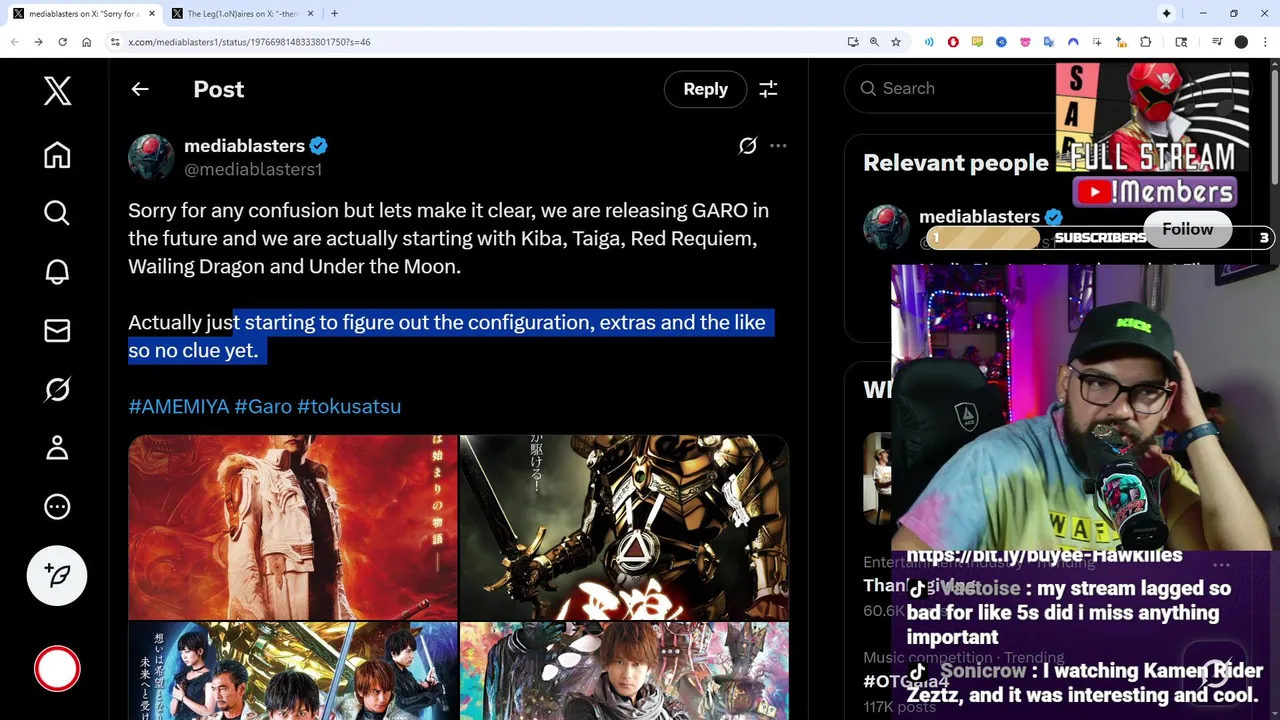Screen dimensions: 1280x720
Task: Compose a new post with feather button
Action: [x=57, y=575]
